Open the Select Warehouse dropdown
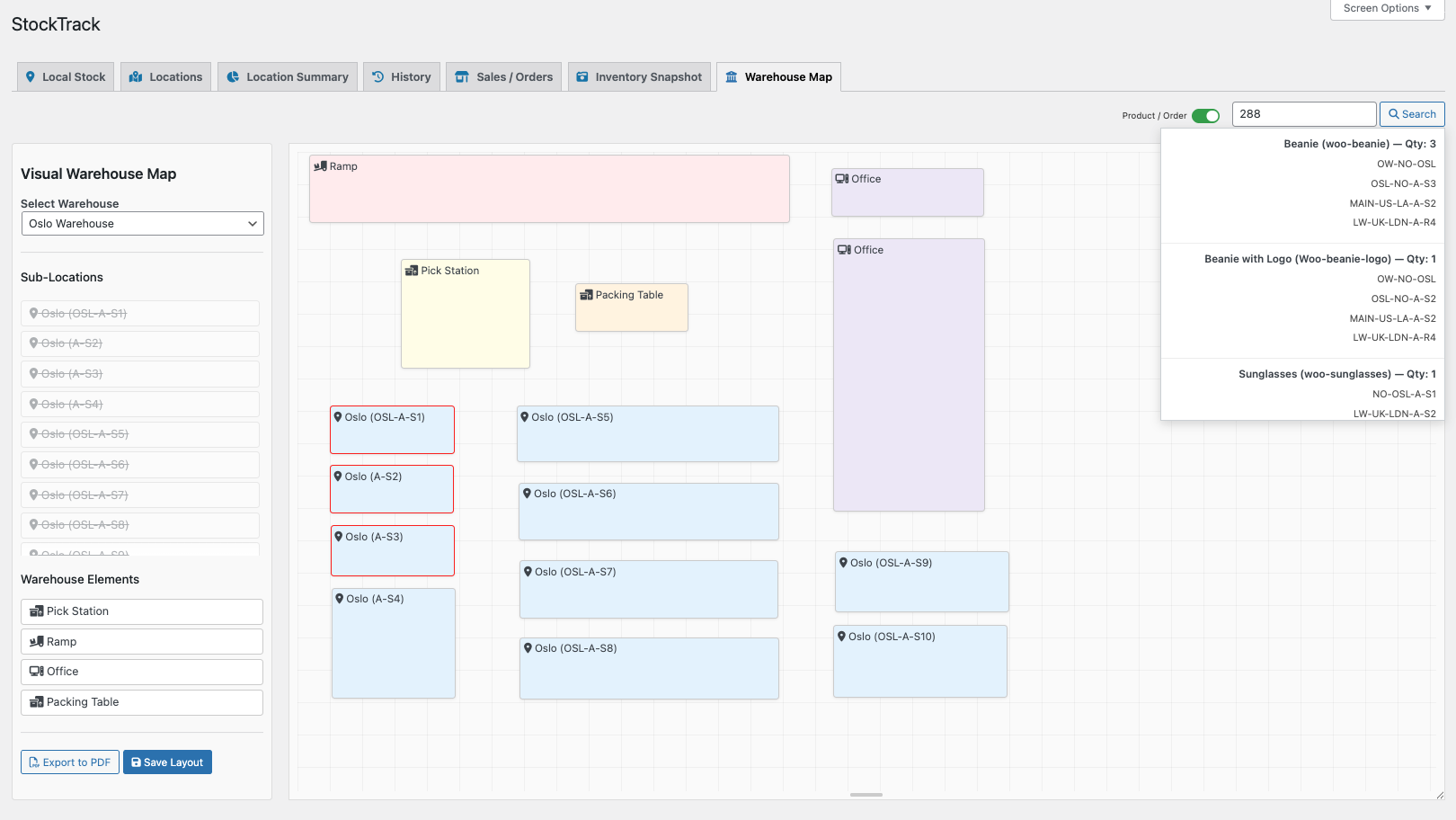 [x=142, y=224]
